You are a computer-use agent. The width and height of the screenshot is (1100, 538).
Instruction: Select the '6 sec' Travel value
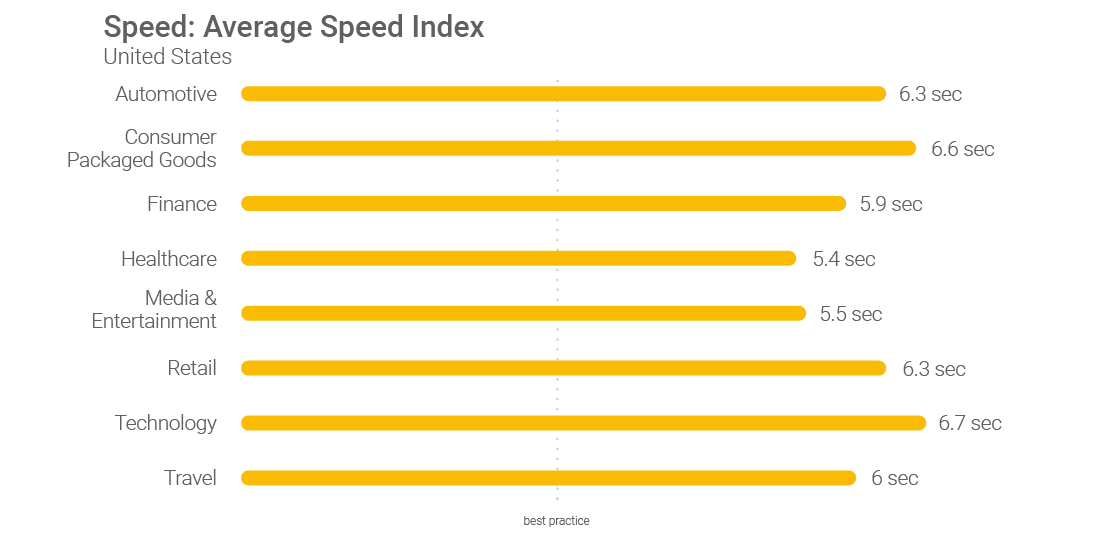894,478
